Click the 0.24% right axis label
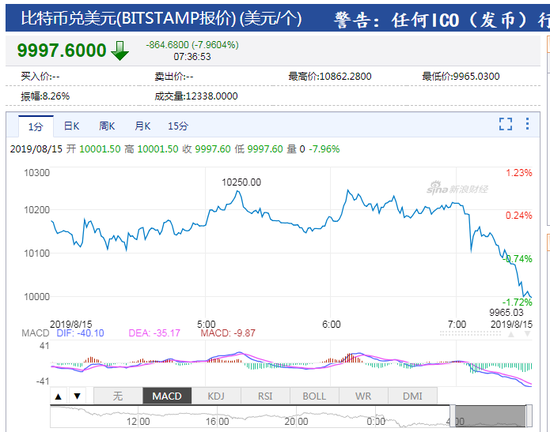The height and width of the screenshot is (432, 550). [519, 215]
